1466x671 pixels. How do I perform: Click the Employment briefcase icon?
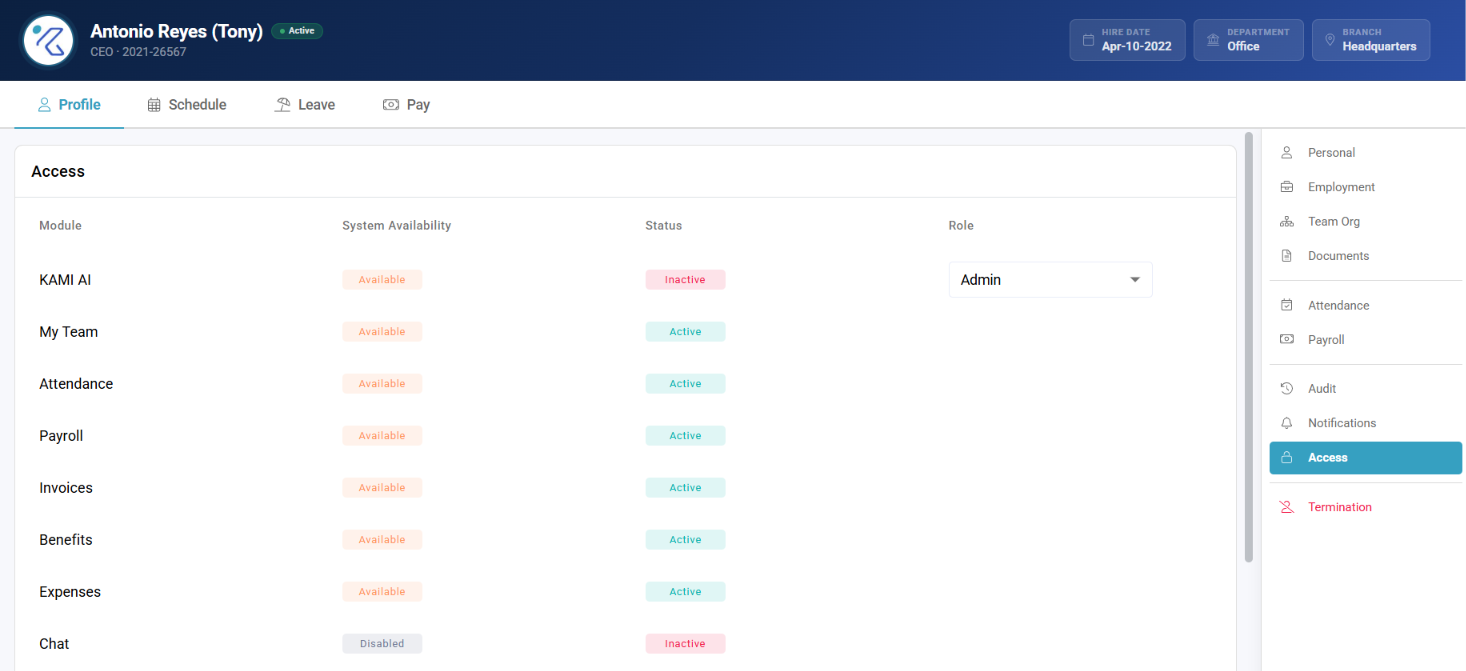[1287, 187]
